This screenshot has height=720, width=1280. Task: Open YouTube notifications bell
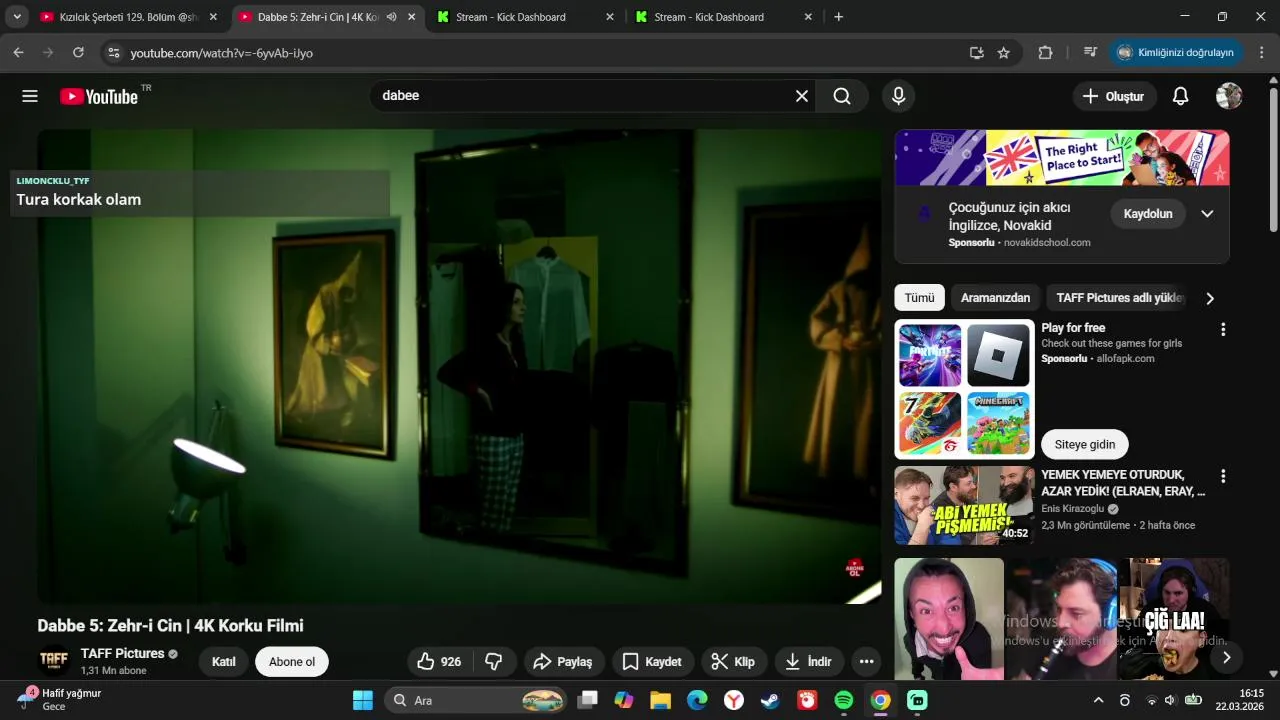[x=1180, y=96]
